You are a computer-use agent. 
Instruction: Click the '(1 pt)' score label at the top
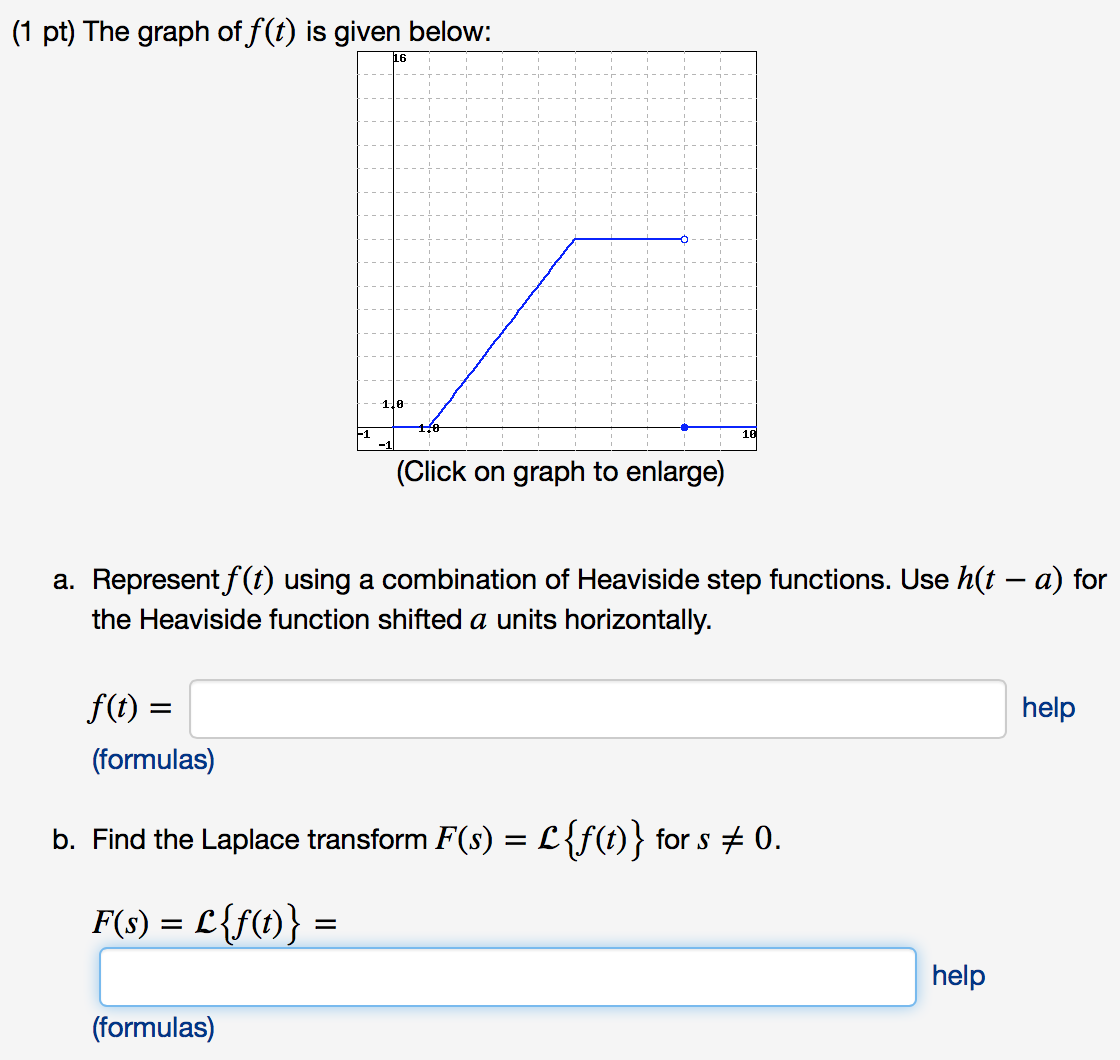click(x=45, y=30)
